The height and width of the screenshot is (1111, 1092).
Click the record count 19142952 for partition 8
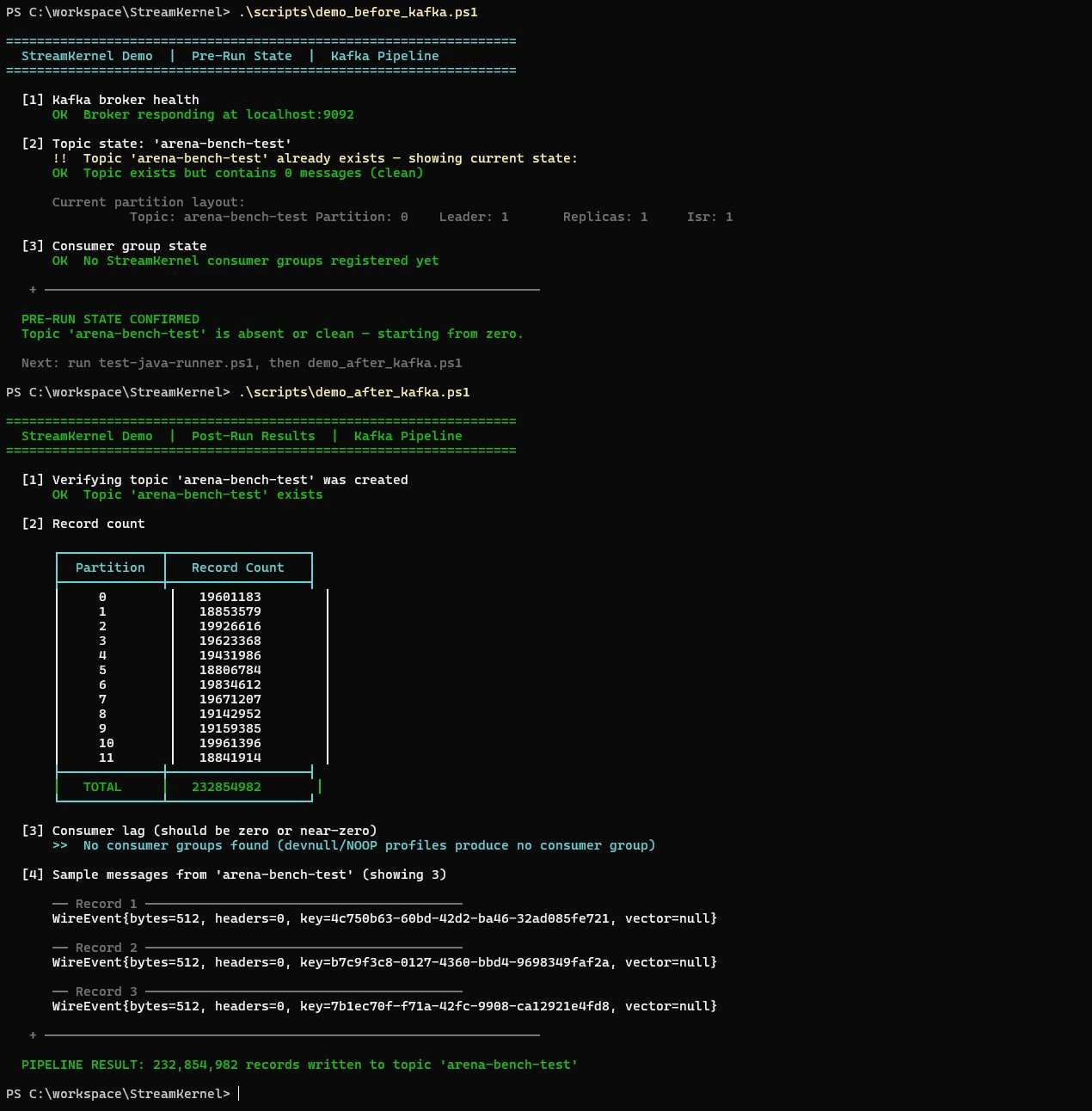tap(230, 714)
